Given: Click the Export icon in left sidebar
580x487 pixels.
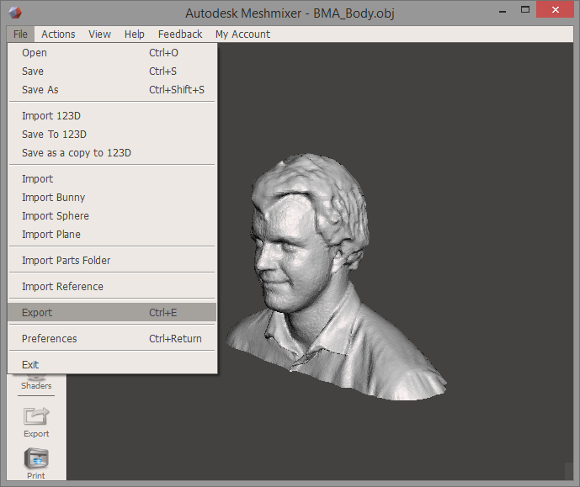Looking at the screenshot, I should pyautogui.click(x=36, y=416).
